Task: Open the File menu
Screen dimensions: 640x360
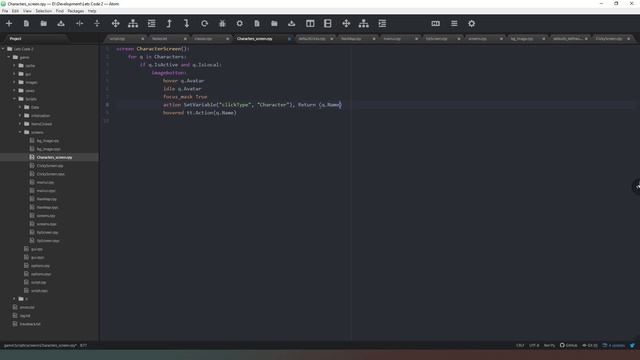Action: [5, 11]
